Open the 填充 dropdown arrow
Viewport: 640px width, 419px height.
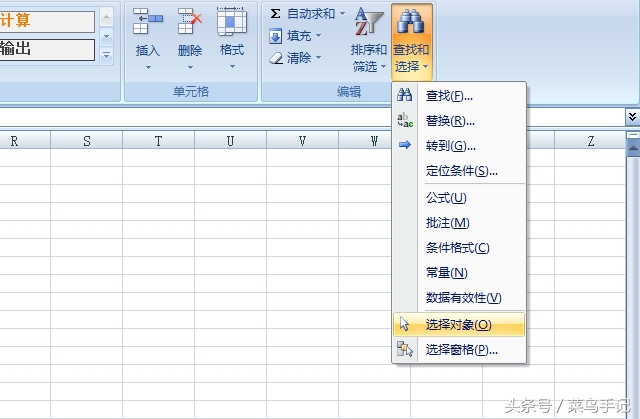(x=318, y=35)
